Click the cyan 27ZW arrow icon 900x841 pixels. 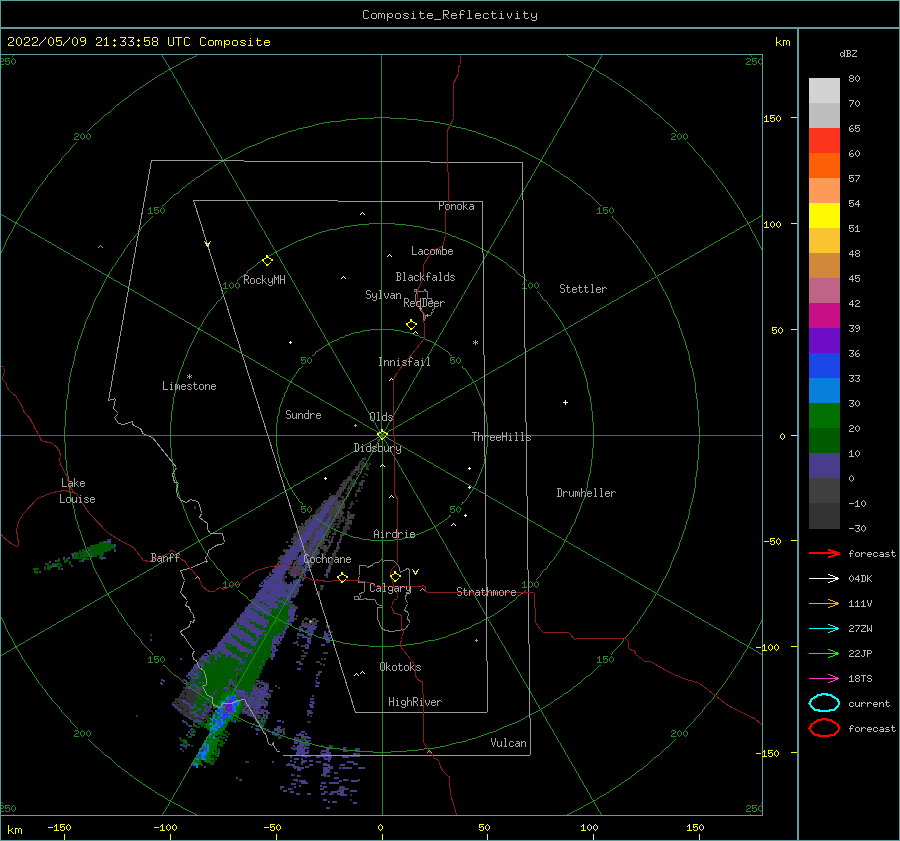point(824,629)
